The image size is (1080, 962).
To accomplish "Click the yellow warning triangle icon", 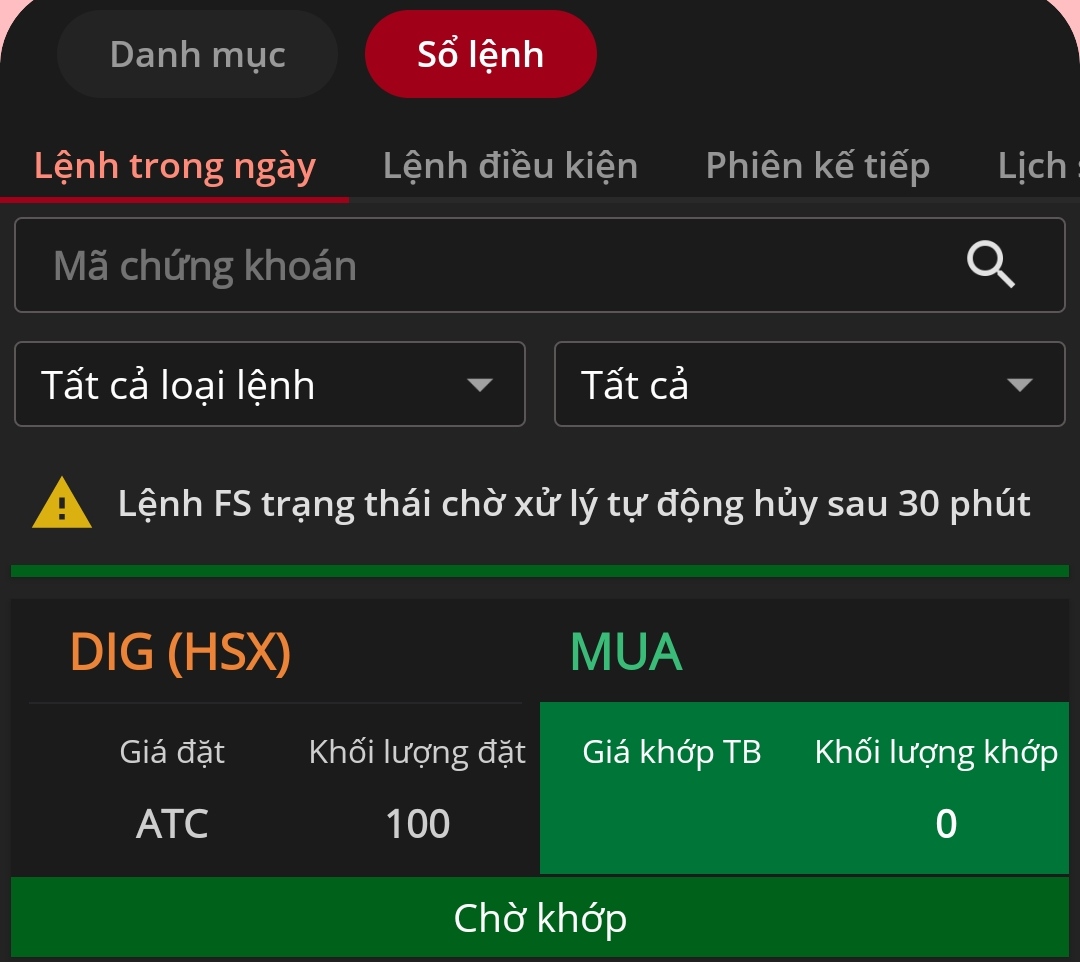I will point(62,503).
